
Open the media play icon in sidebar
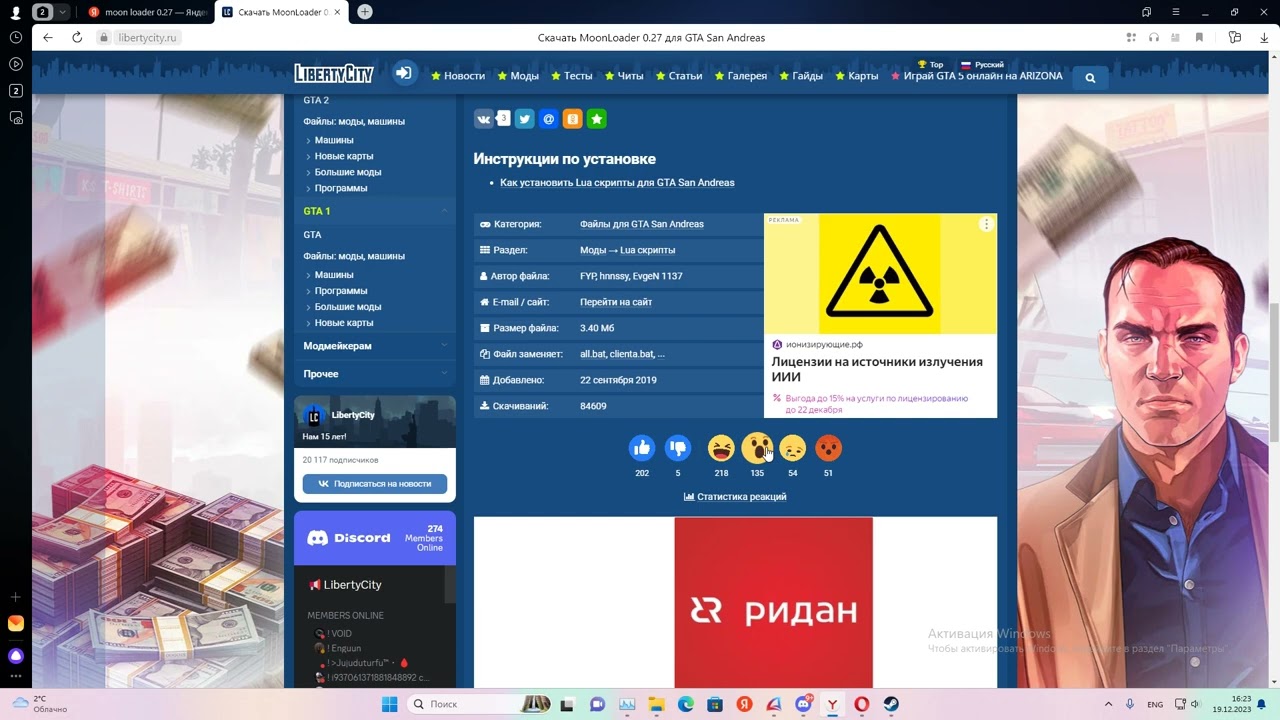point(16,64)
